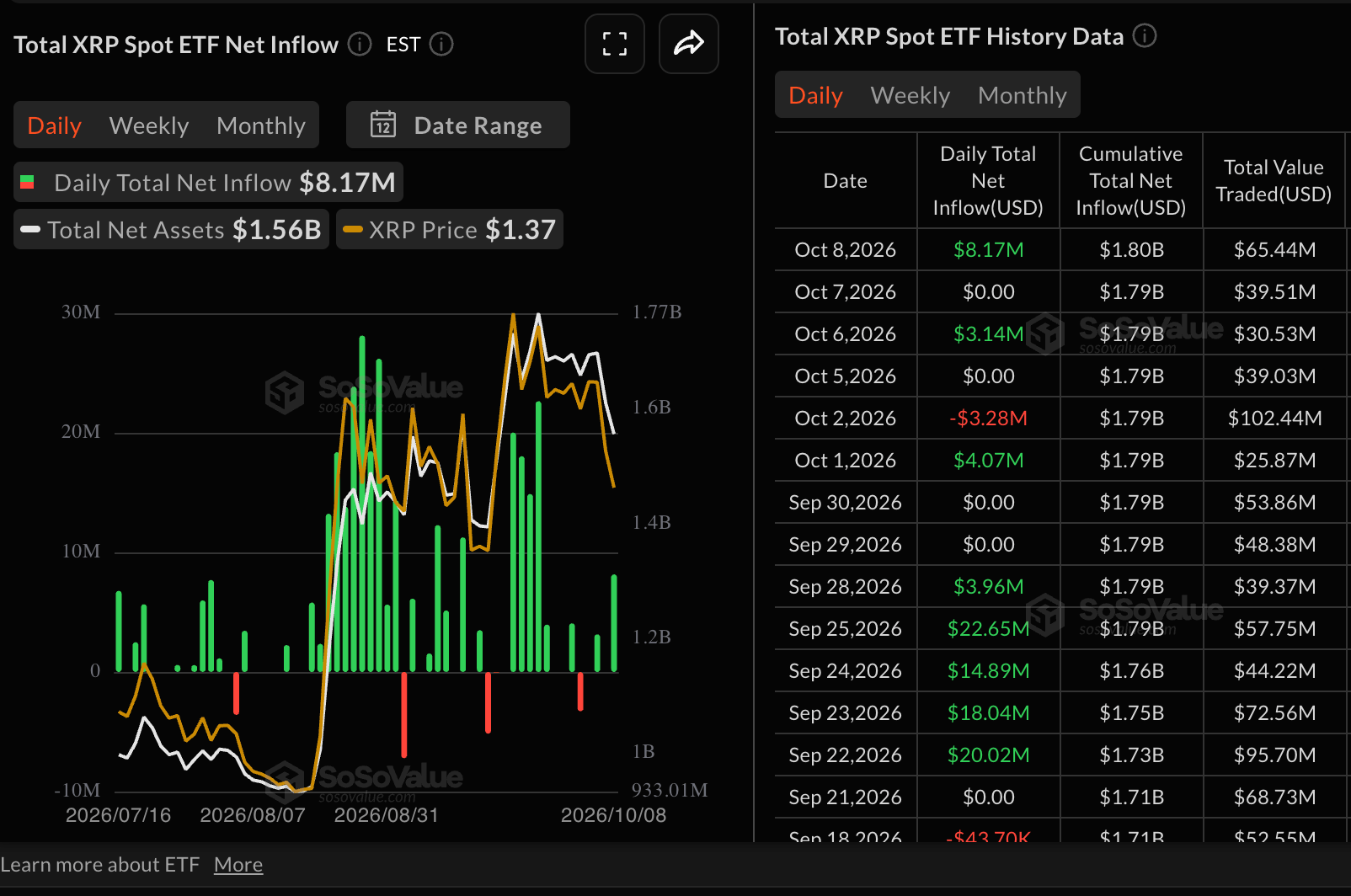Click the $22.65M inflow value
The image size is (1351, 896).
pos(989,629)
